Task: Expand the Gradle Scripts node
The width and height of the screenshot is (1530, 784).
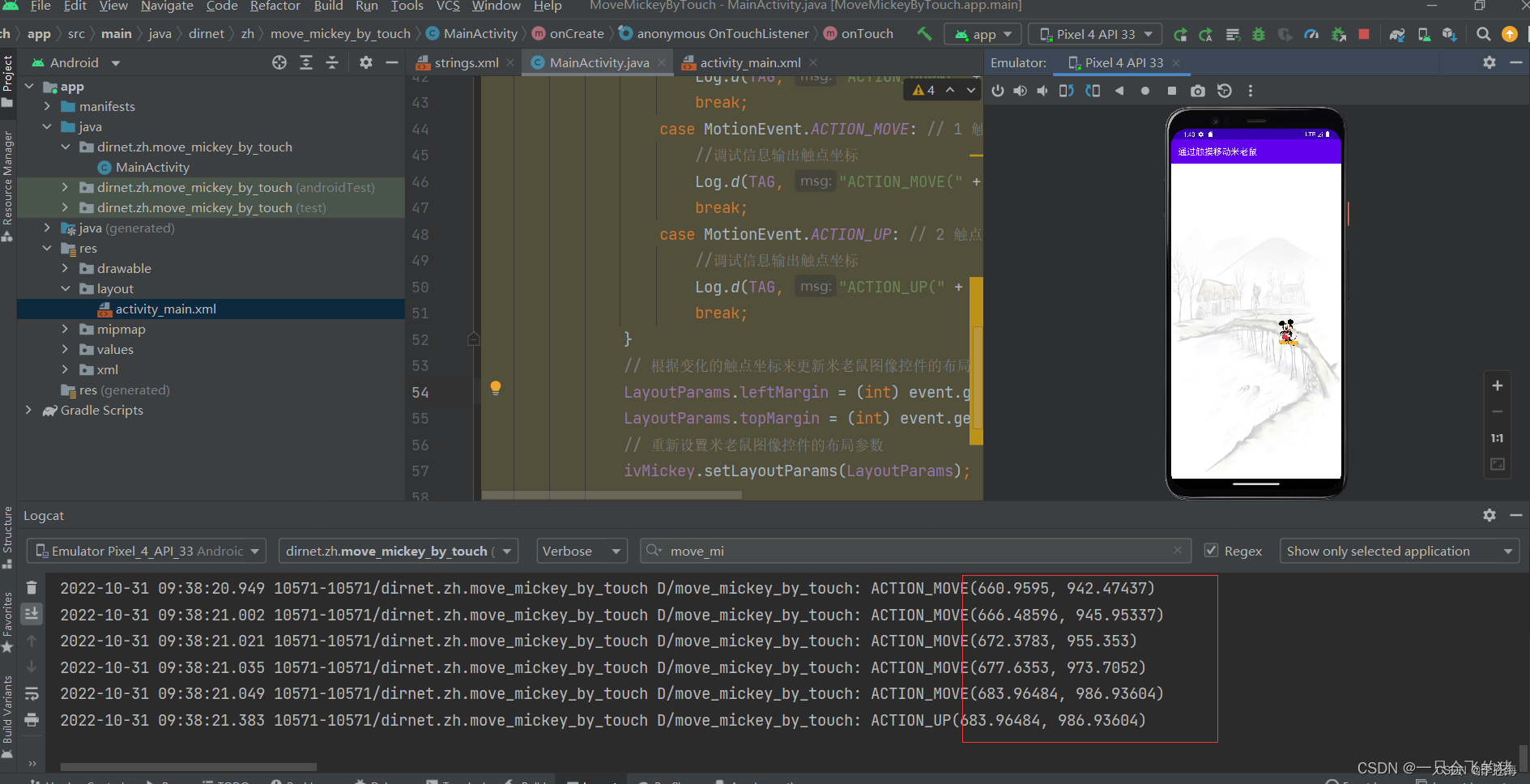Action: coord(28,410)
